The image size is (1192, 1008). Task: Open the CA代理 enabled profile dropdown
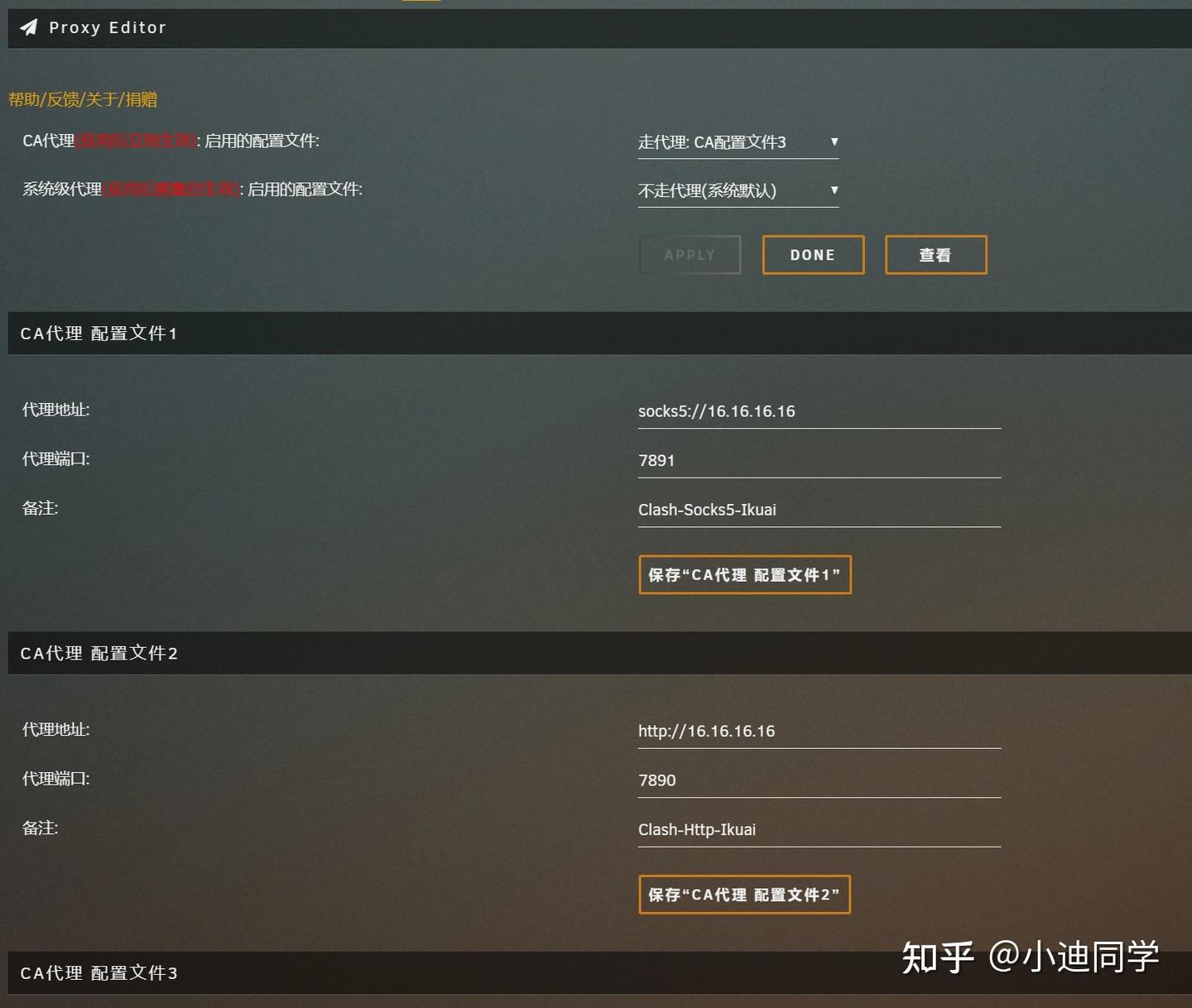(738, 142)
